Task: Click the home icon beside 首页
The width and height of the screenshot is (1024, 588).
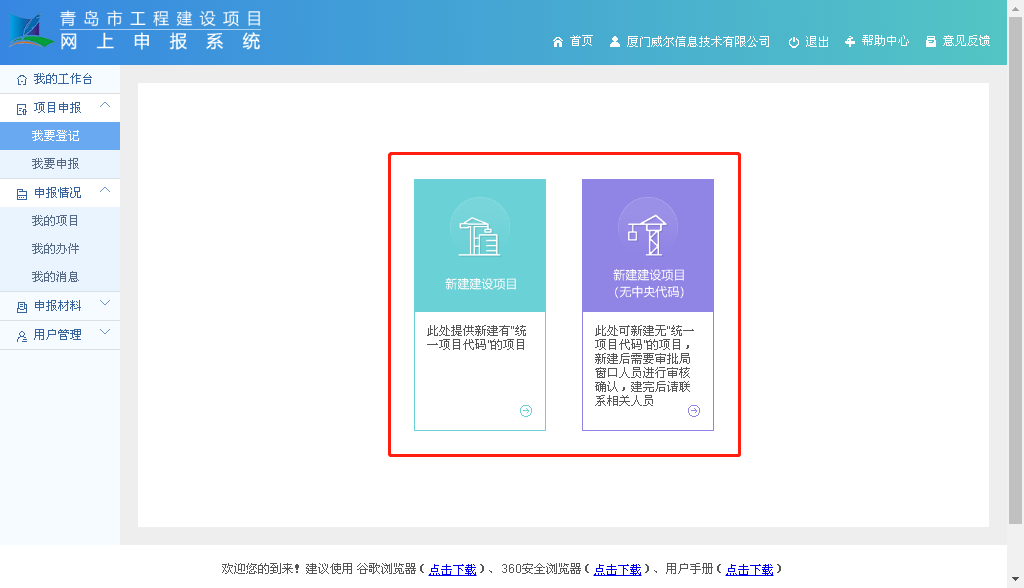Action: coord(558,42)
